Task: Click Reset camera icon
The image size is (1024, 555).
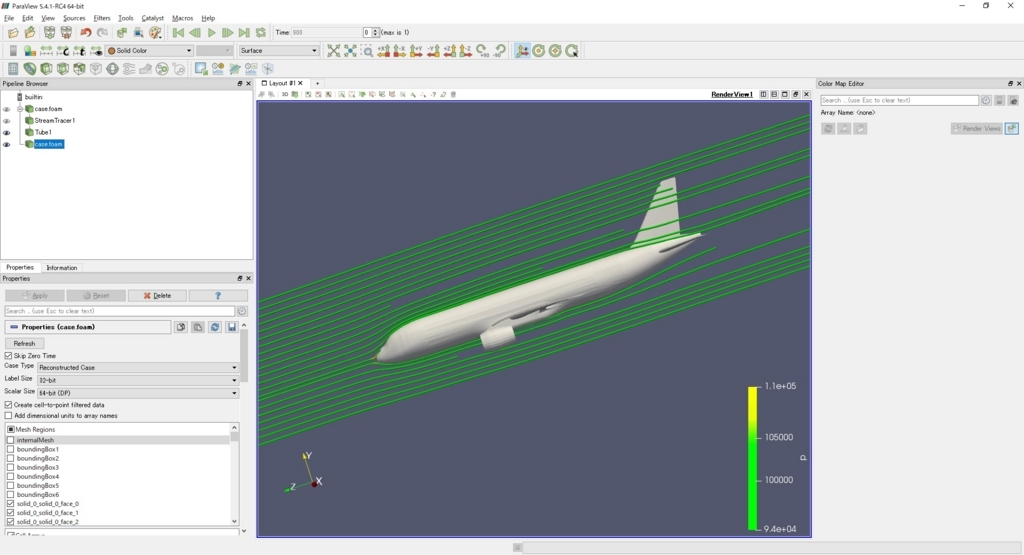Action: tap(334, 51)
